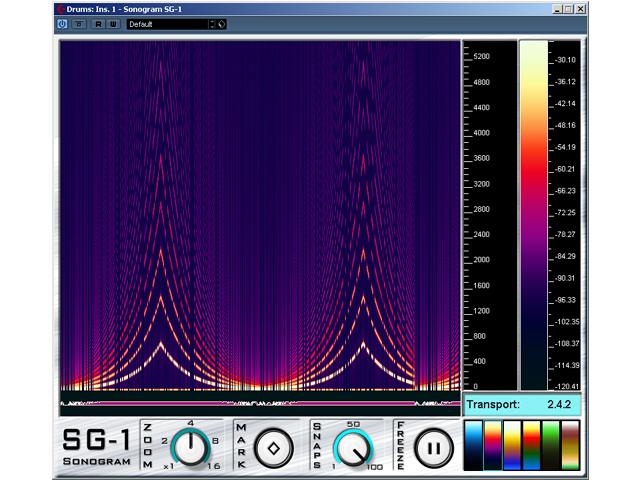Image resolution: width=640 pixels, height=480 pixels.
Task: Pick the green color palette swatch
Action: [x=551, y=445]
